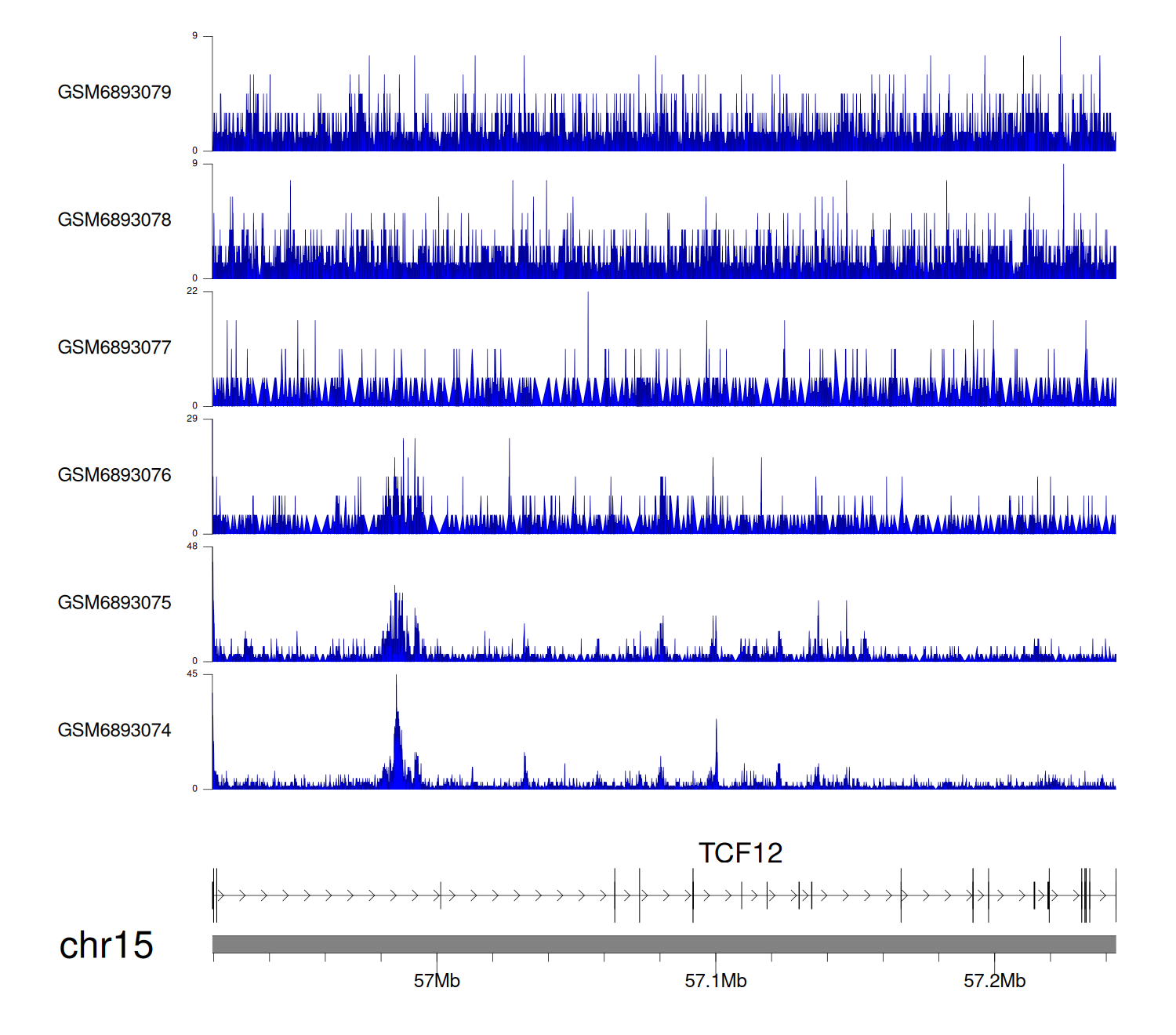The width and height of the screenshot is (1176, 1035).
Task: Click the y-axis maximum 22 label
Action: click(192, 291)
